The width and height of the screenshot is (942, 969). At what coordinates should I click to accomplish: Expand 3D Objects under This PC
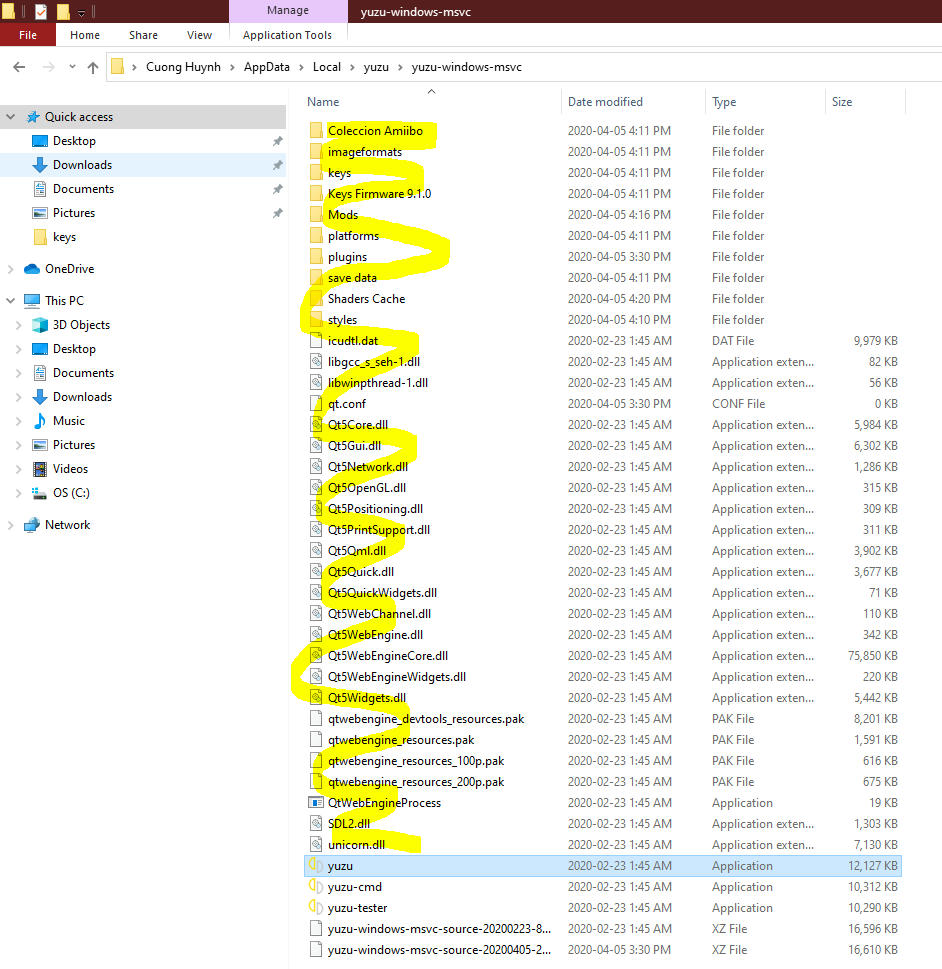(19, 325)
